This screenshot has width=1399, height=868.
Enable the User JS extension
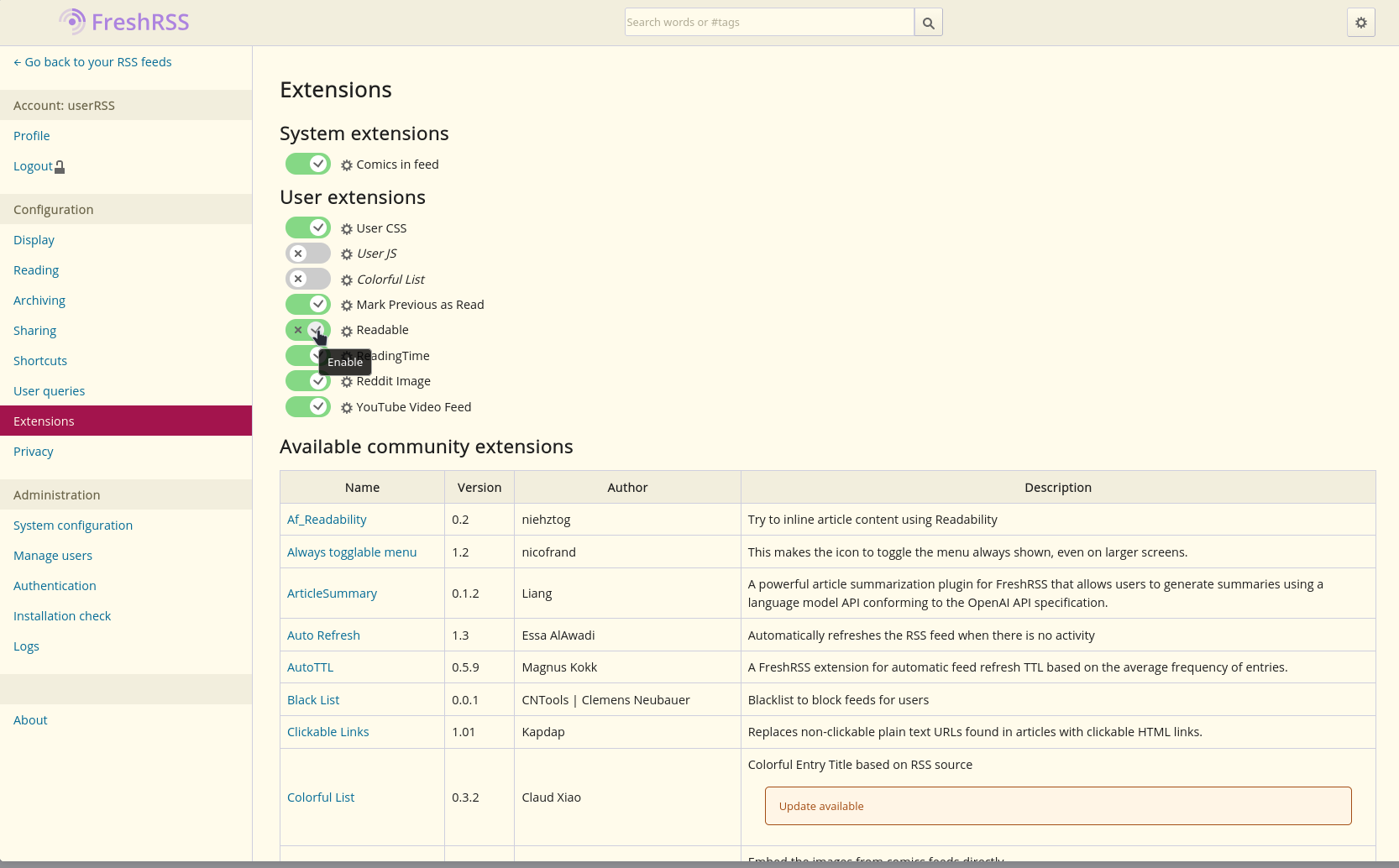click(x=308, y=254)
